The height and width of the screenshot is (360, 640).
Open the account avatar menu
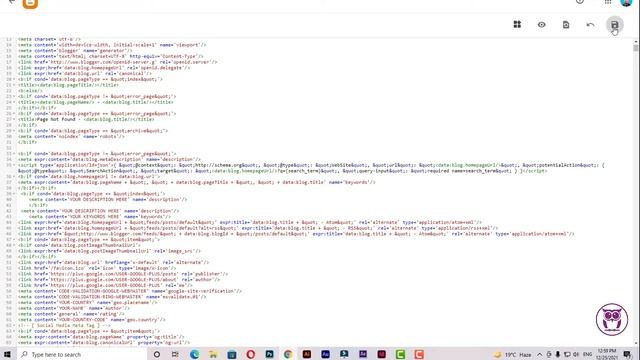click(626, 2)
